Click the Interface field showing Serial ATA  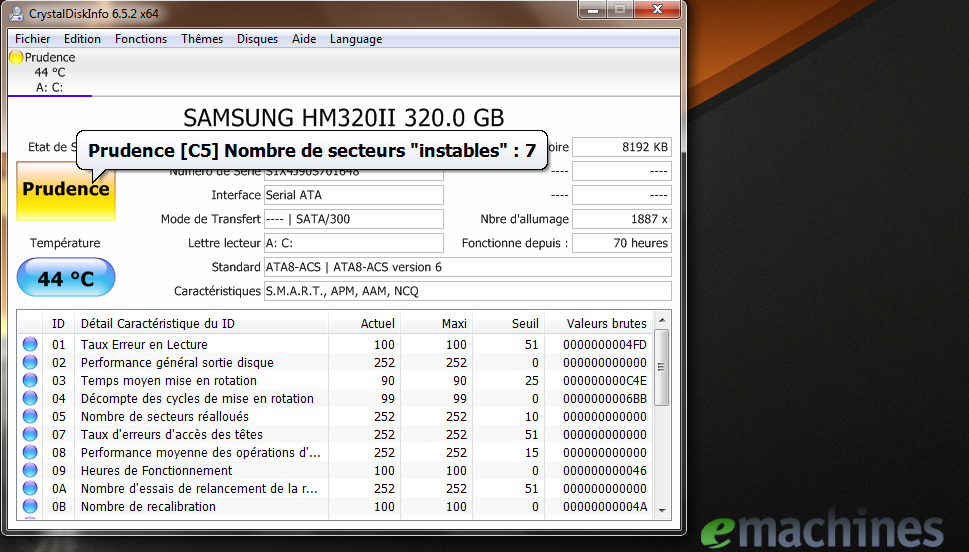tap(353, 195)
